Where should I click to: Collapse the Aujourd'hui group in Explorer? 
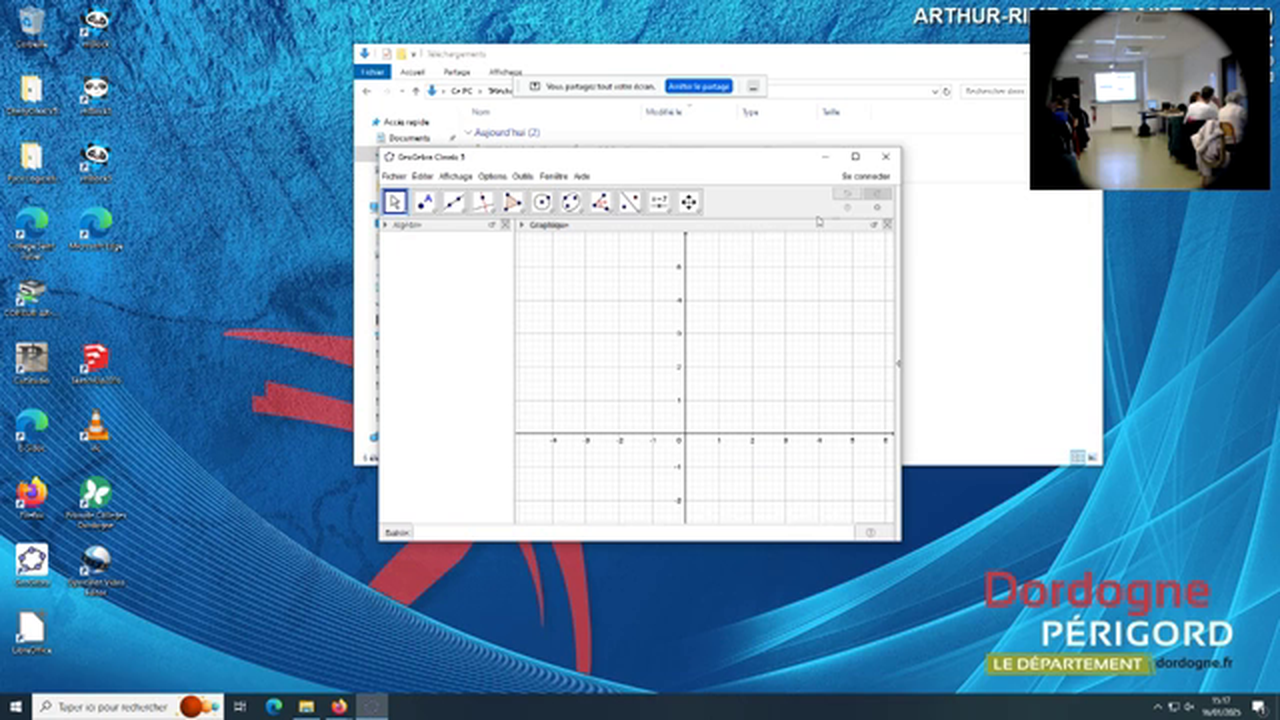click(467, 132)
